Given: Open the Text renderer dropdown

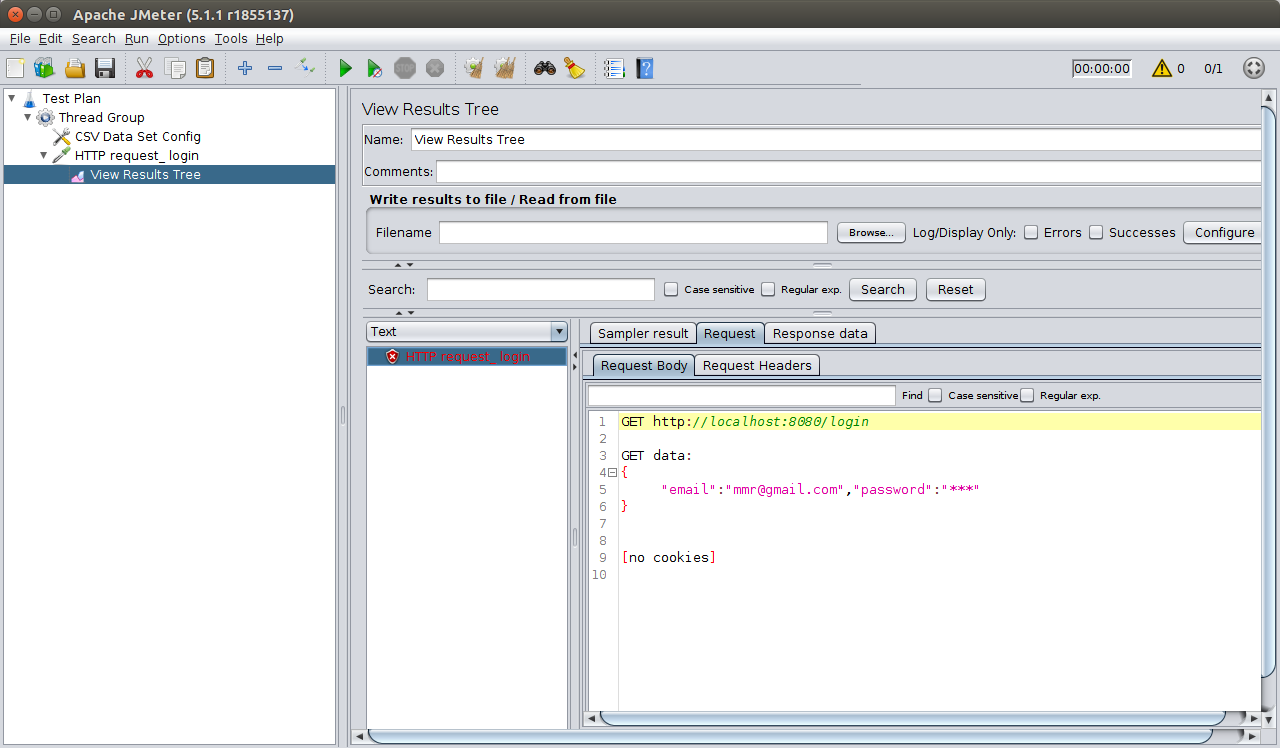Looking at the screenshot, I should 558,332.
